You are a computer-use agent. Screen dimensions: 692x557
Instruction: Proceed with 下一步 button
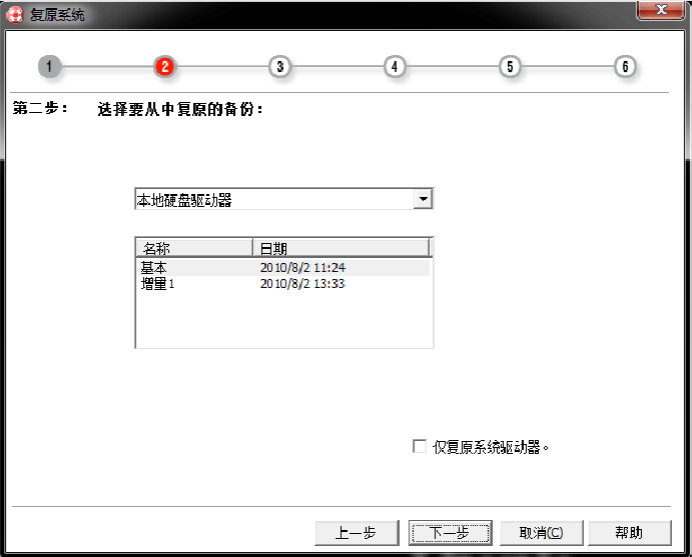tap(449, 533)
